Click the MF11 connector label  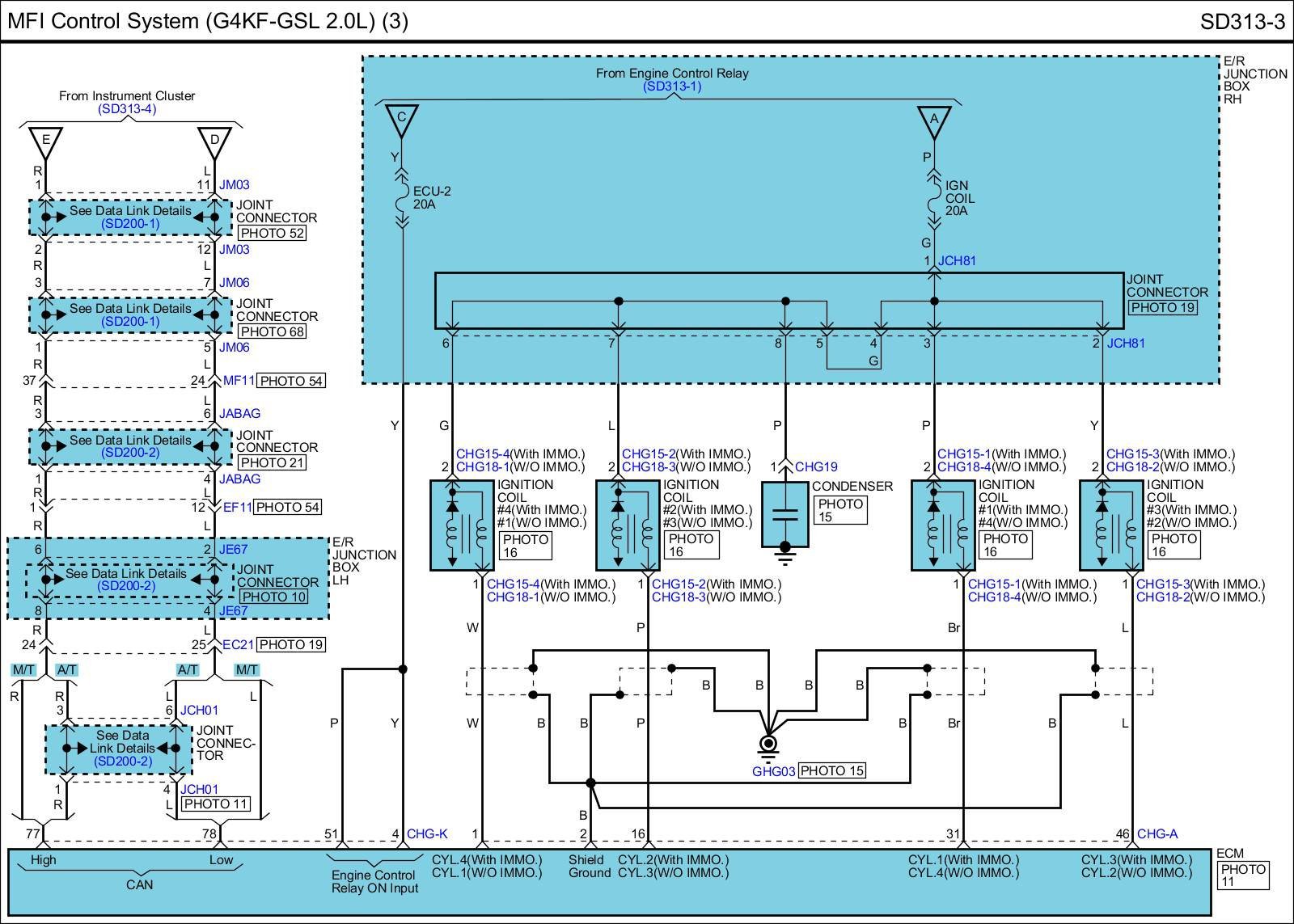(239, 381)
